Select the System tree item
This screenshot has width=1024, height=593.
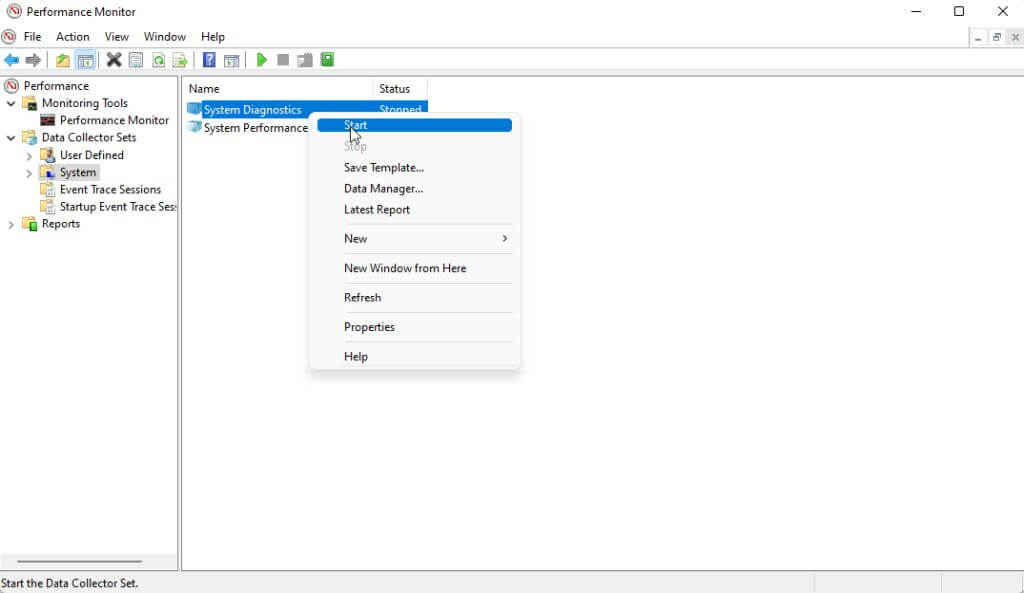tap(78, 172)
